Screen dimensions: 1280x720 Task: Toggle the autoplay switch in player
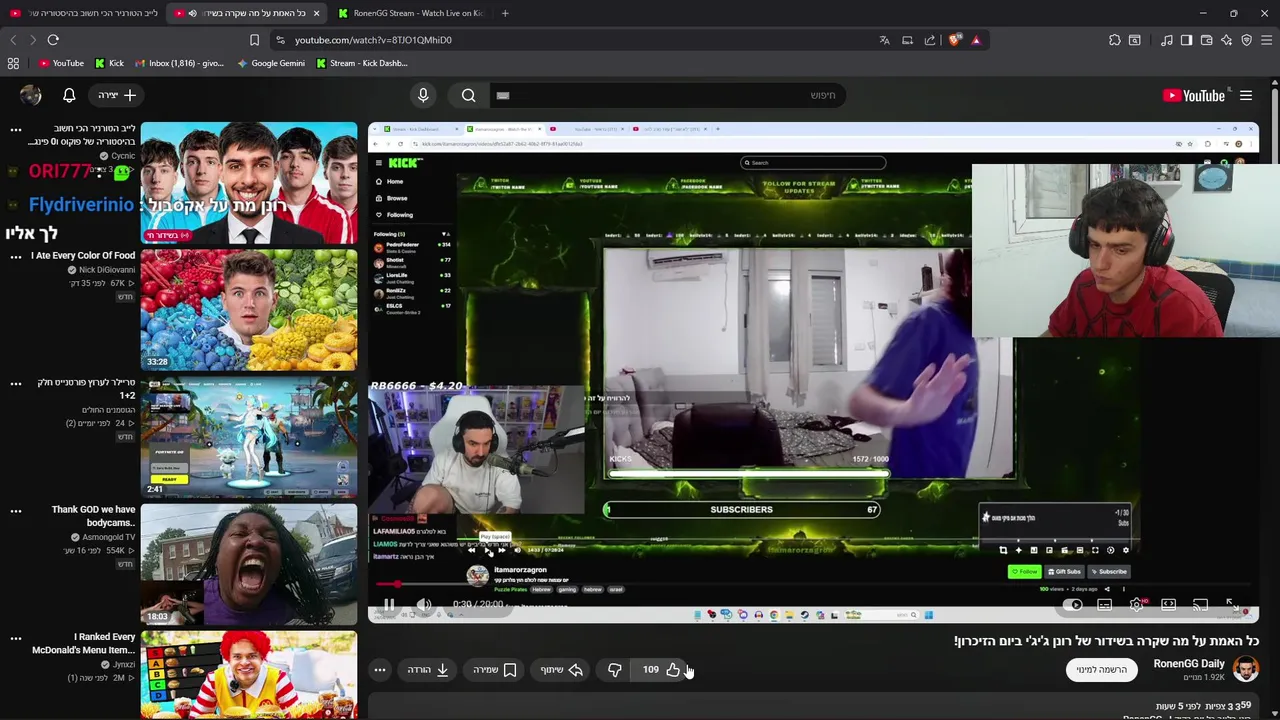1072,604
